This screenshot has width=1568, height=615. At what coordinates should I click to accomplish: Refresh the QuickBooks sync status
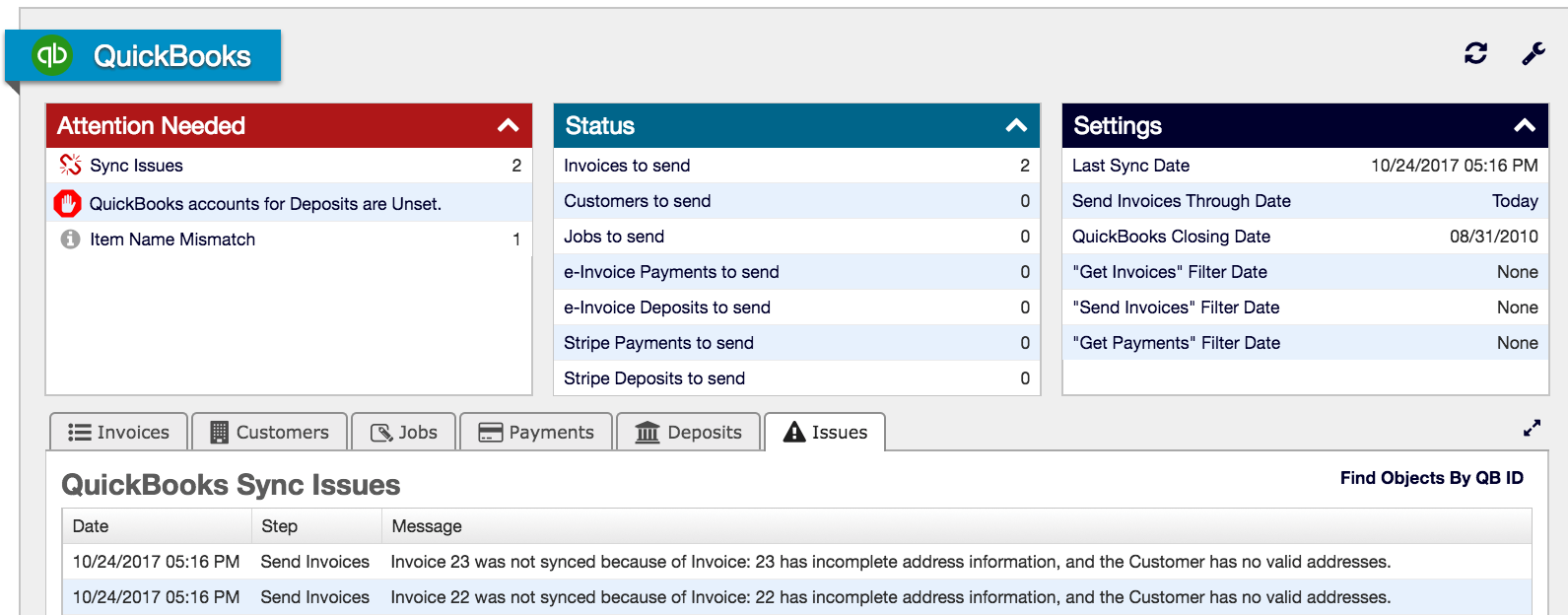click(1475, 53)
